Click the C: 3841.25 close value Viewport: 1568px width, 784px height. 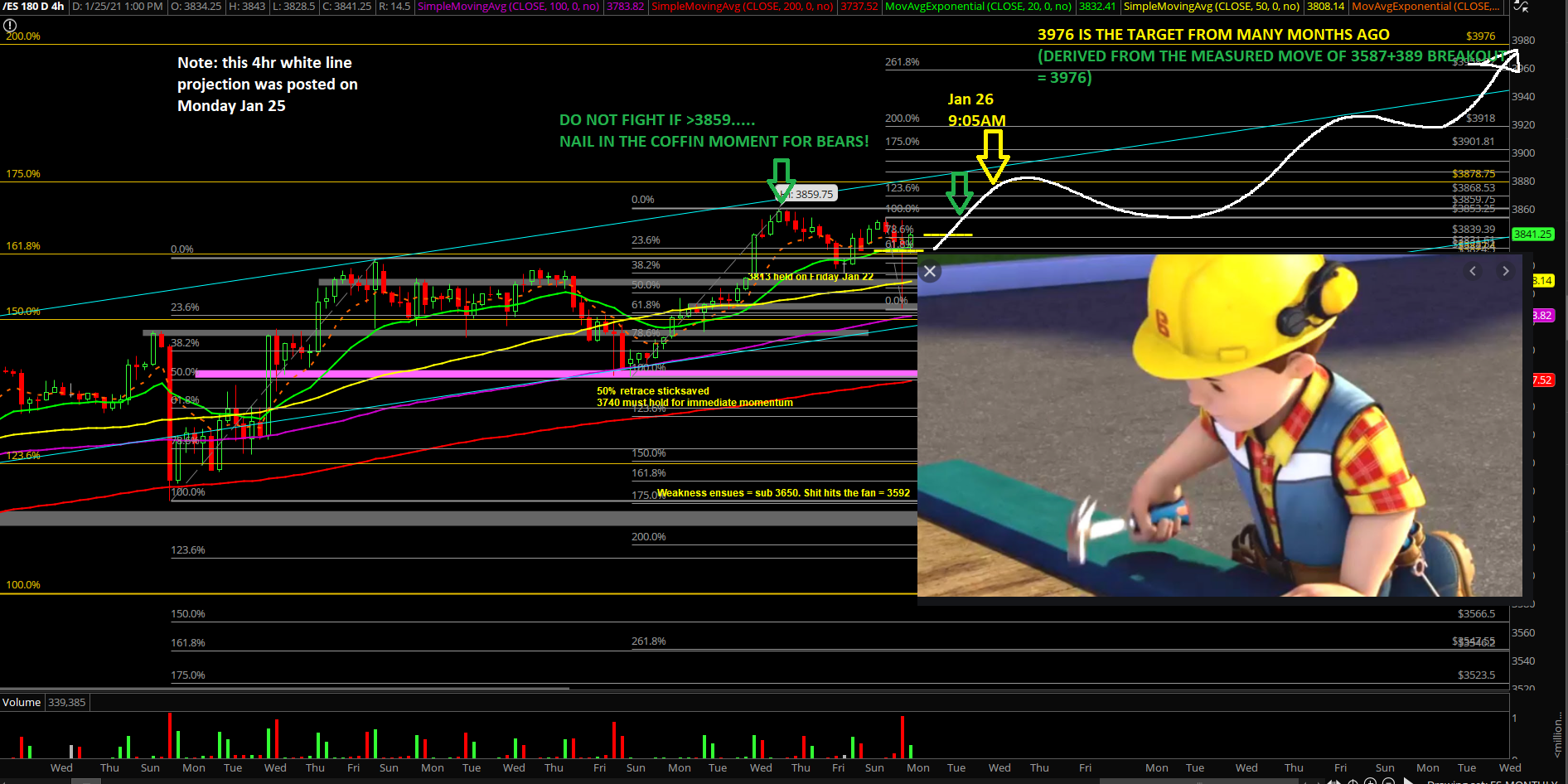pos(346,7)
